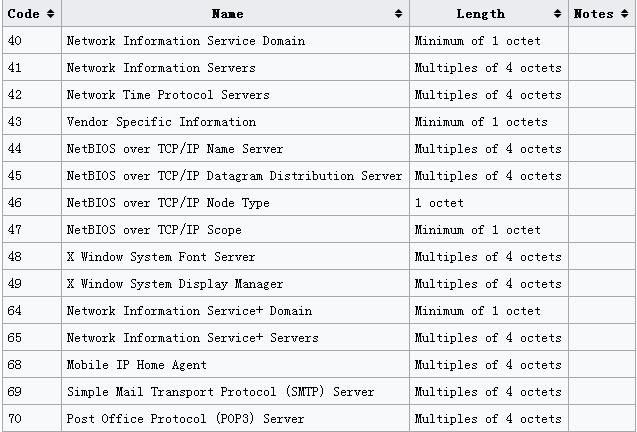The width and height of the screenshot is (637, 432).
Task: Select Network Time Protocol Servers row name
Action: pos(168,95)
